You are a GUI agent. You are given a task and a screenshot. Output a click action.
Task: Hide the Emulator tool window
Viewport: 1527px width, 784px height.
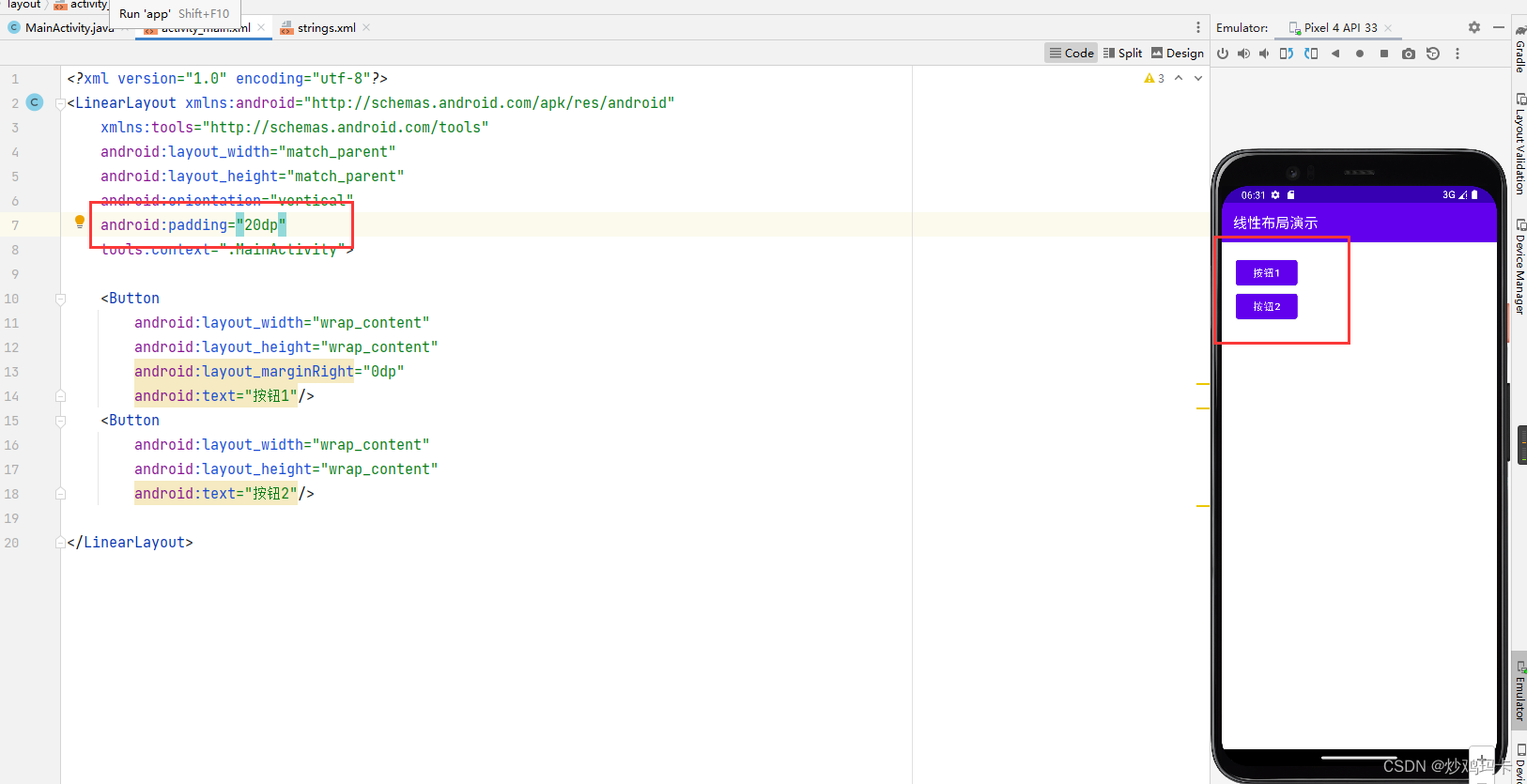coord(1499,27)
